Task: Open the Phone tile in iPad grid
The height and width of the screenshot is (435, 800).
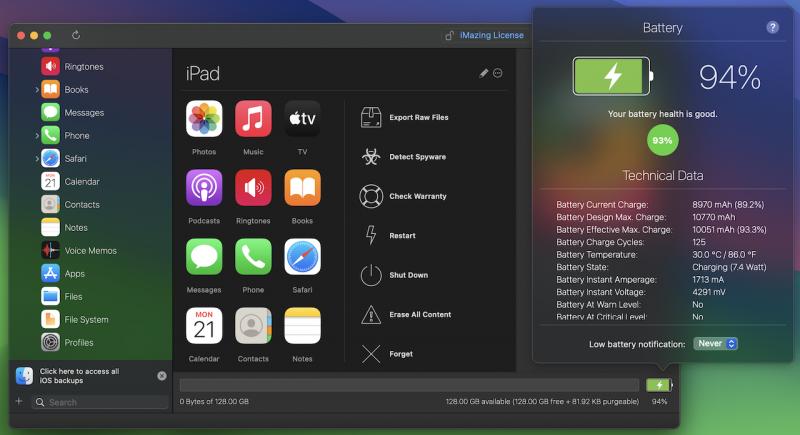Action: (x=253, y=257)
